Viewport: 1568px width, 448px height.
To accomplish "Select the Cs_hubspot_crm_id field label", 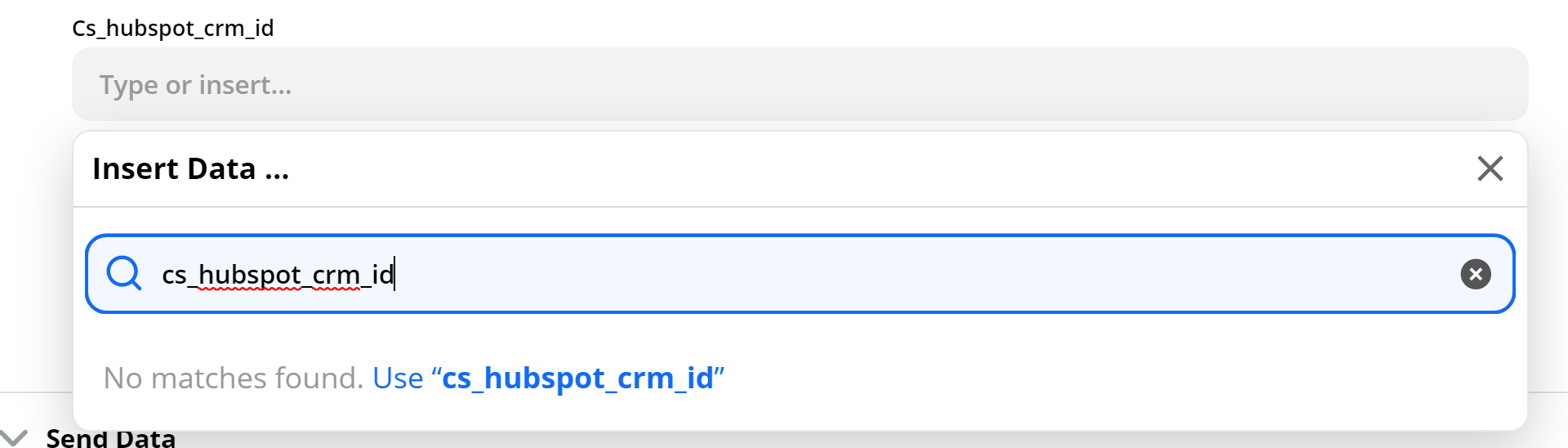I will point(173,28).
